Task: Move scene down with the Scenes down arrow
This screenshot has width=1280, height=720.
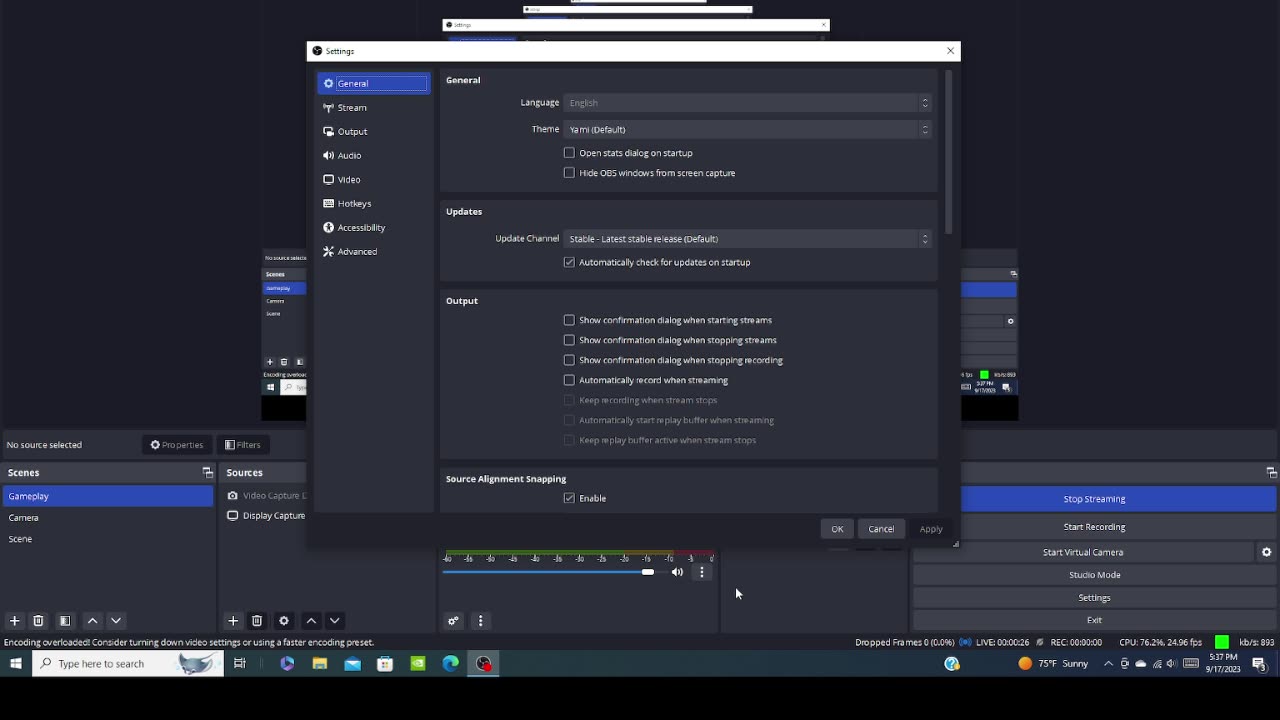Action: pyautogui.click(x=116, y=621)
